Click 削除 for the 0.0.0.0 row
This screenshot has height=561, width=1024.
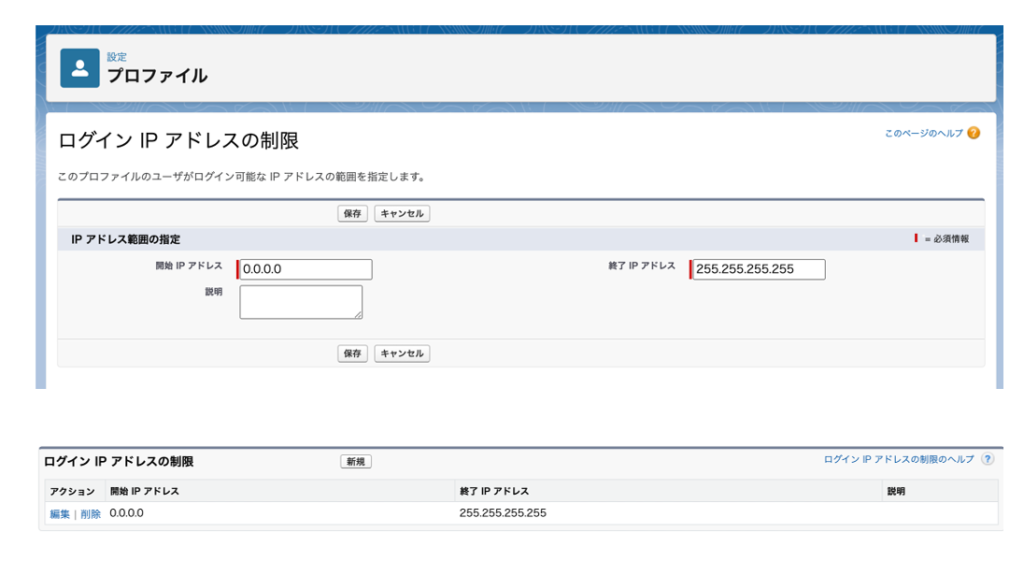[x=90, y=514]
